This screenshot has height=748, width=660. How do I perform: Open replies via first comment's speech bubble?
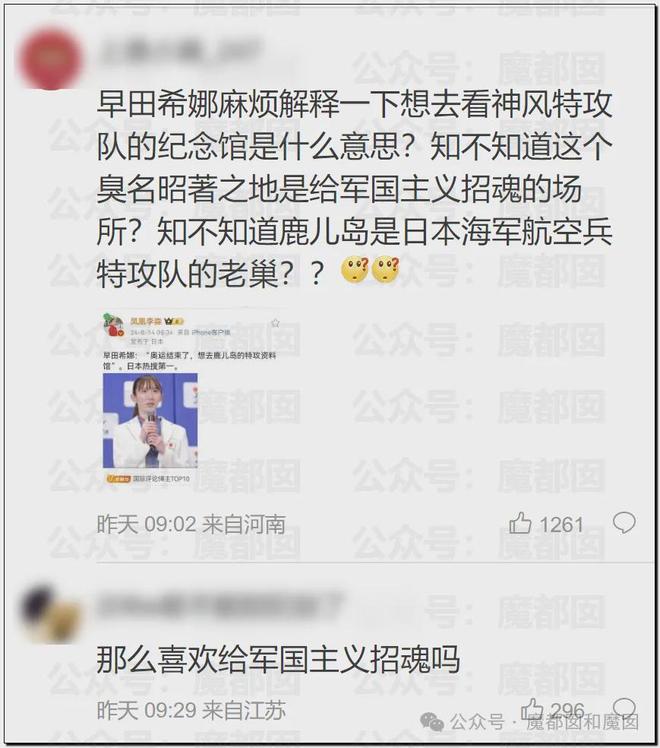pyautogui.click(x=624, y=523)
